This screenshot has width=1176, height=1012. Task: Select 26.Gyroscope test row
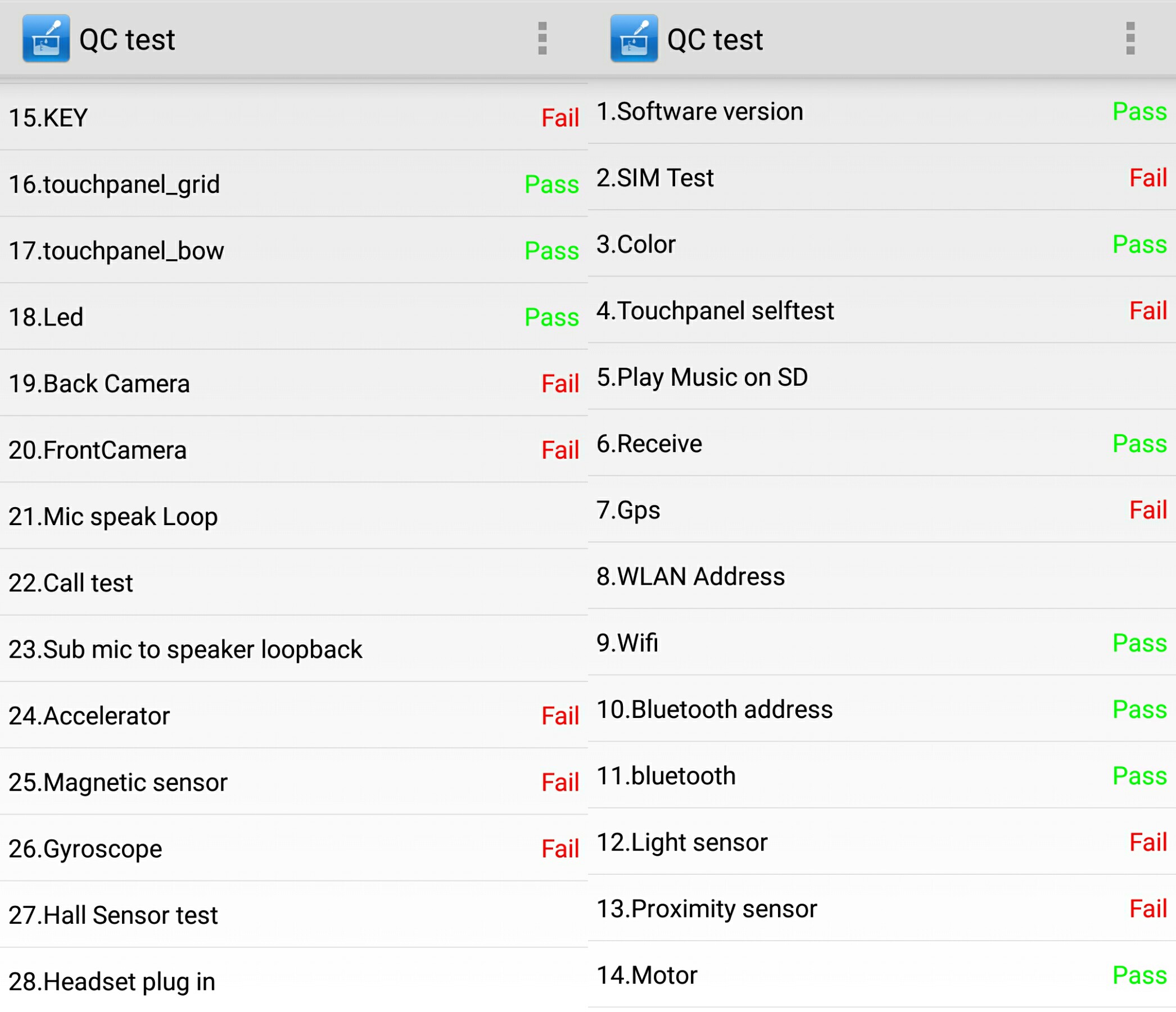(x=293, y=848)
